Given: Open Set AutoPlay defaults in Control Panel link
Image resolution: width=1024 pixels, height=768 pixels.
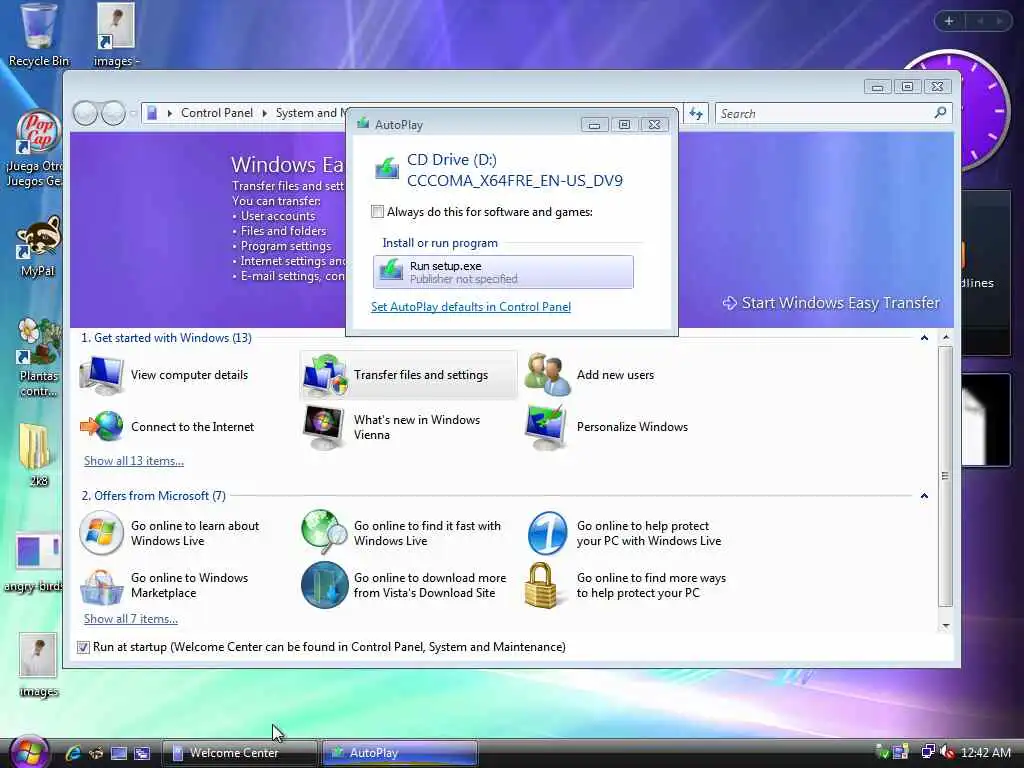Looking at the screenshot, I should pos(471,307).
